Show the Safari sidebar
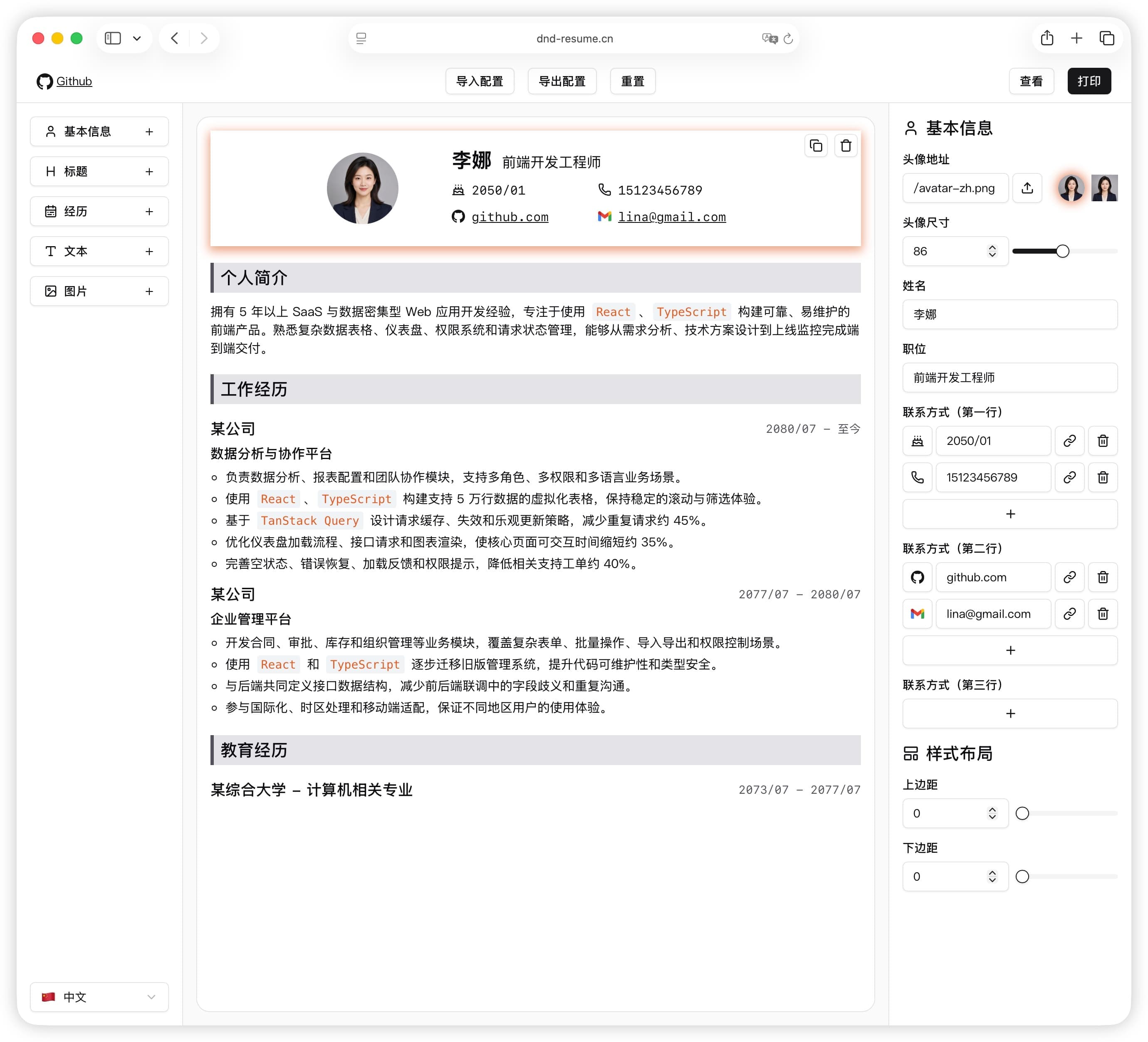1148x1042 pixels. click(113, 38)
